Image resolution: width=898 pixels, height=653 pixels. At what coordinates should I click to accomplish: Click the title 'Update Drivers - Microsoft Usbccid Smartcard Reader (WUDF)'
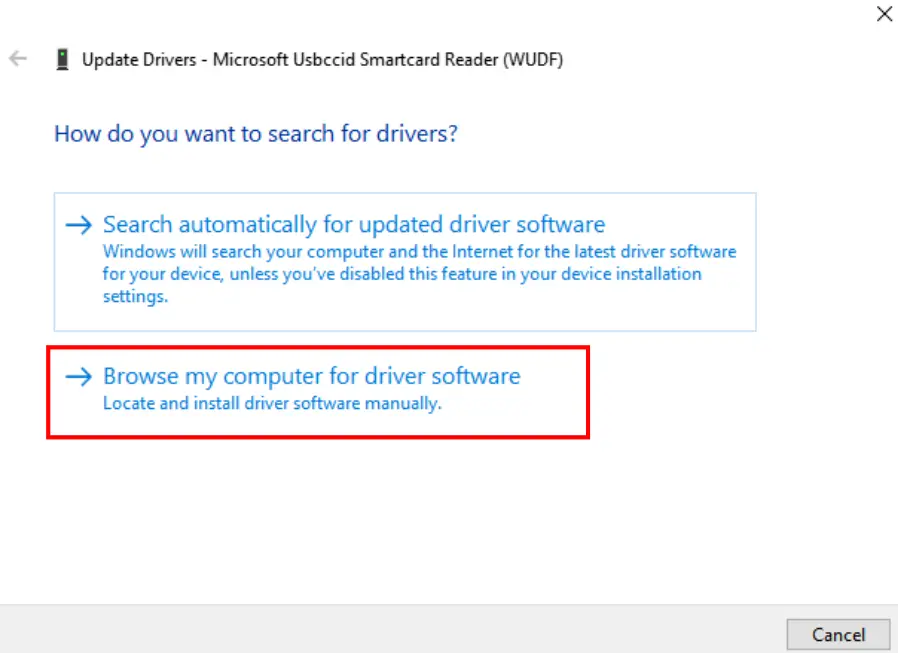tap(322, 60)
